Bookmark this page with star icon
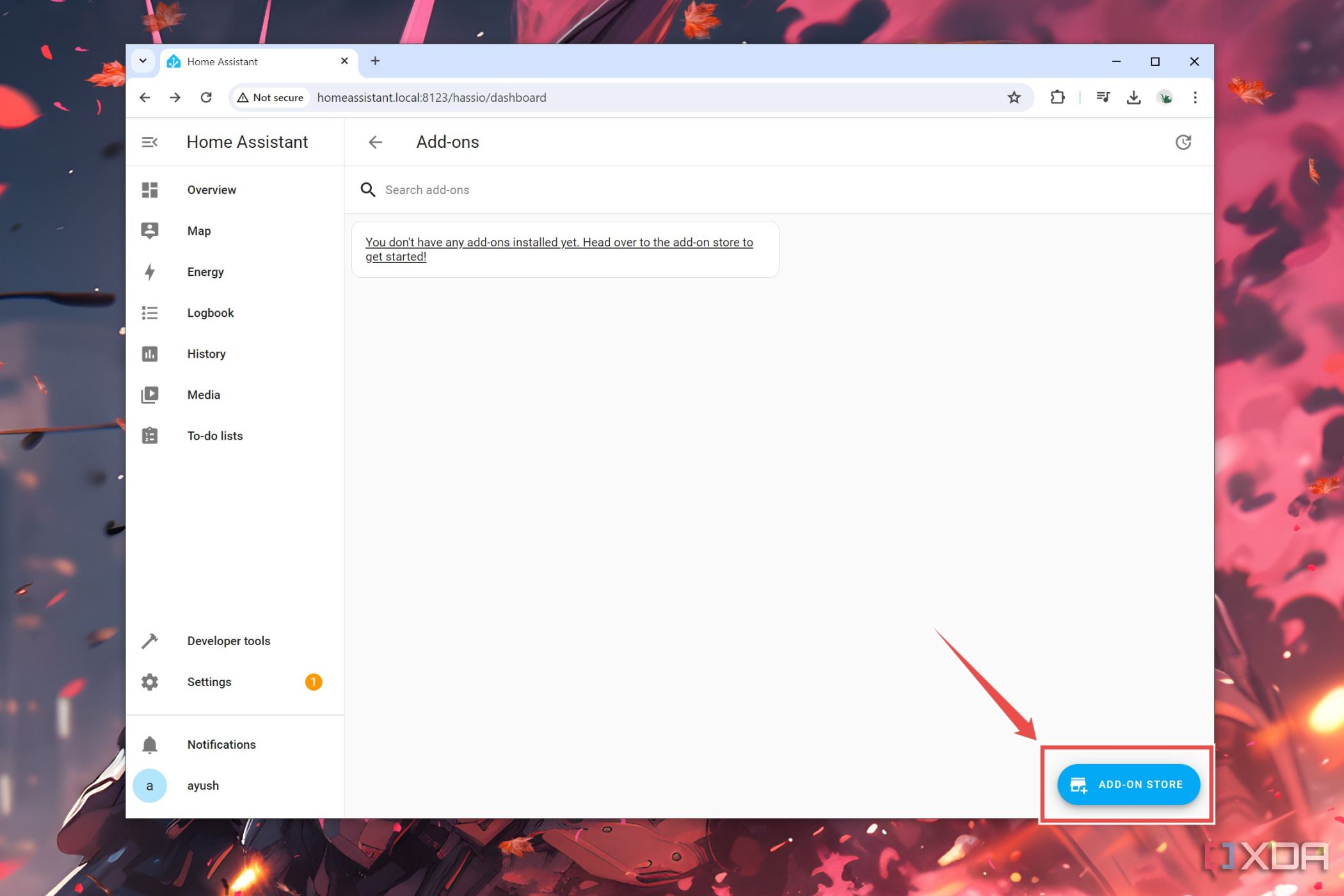 [1014, 97]
